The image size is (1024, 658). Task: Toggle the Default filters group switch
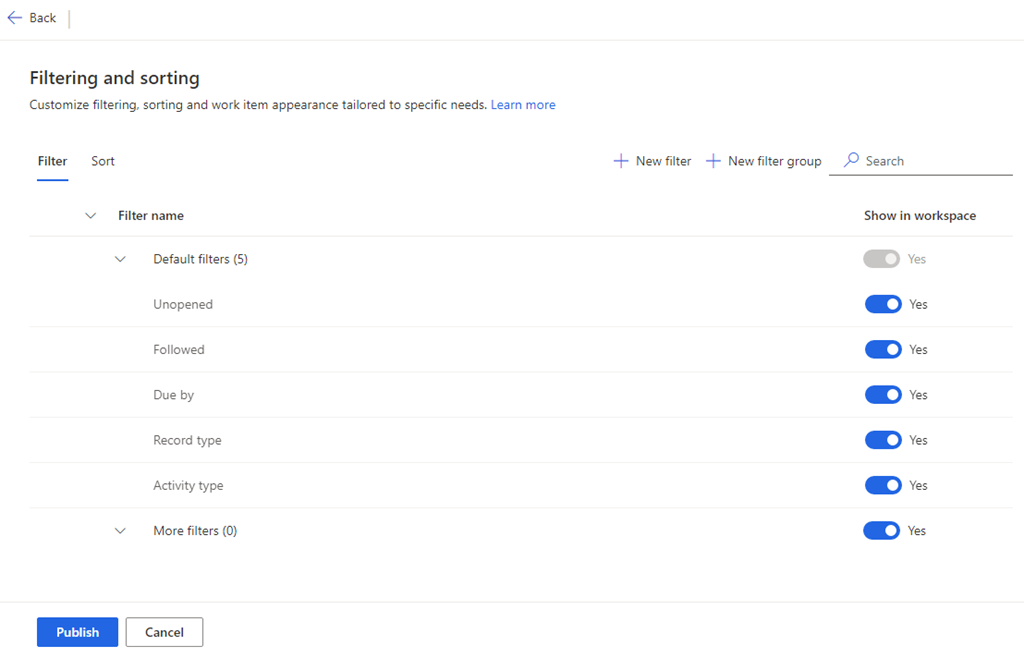(x=881, y=259)
